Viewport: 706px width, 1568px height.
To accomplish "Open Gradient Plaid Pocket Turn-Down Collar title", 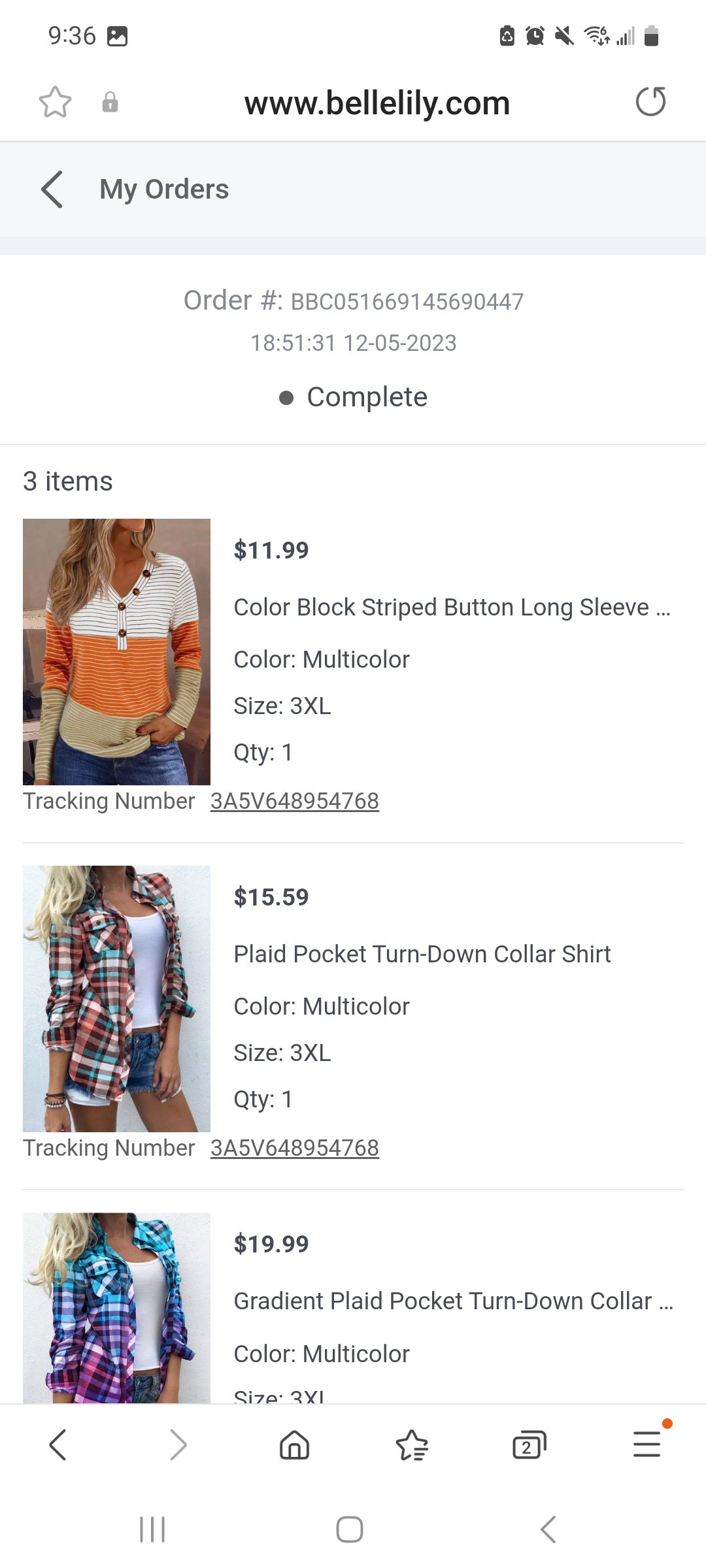I will tap(452, 1301).
